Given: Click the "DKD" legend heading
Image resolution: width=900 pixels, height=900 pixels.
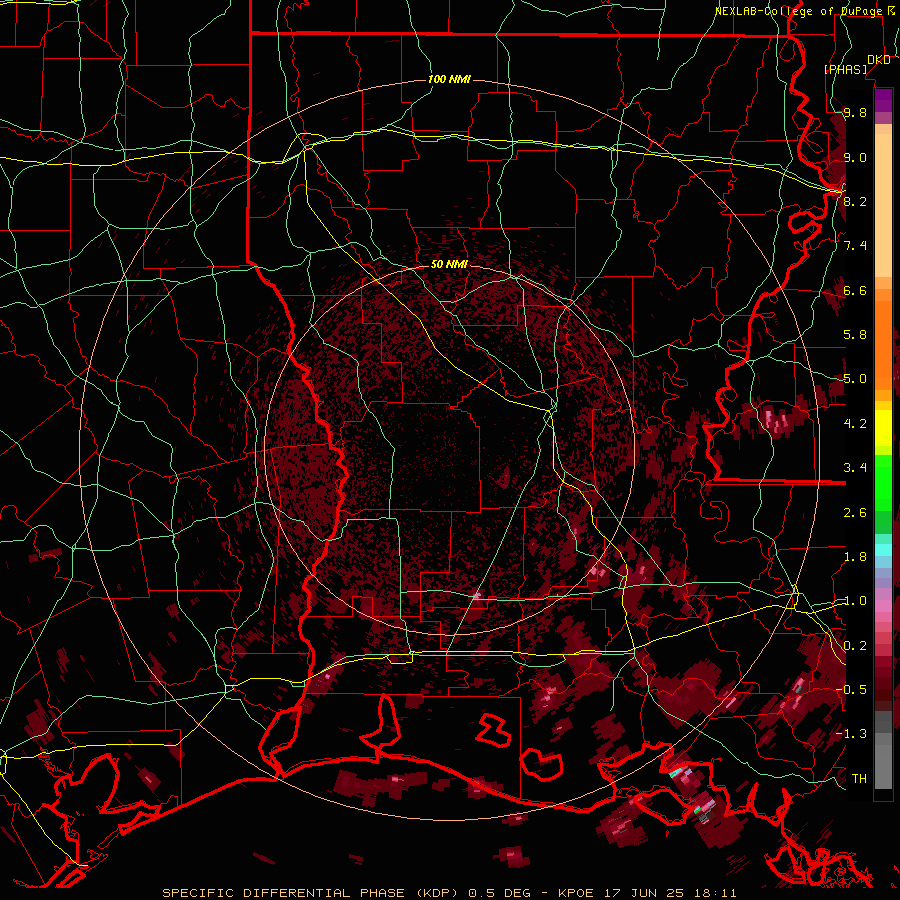Looking at the screenshot, I should coord(878,60).
